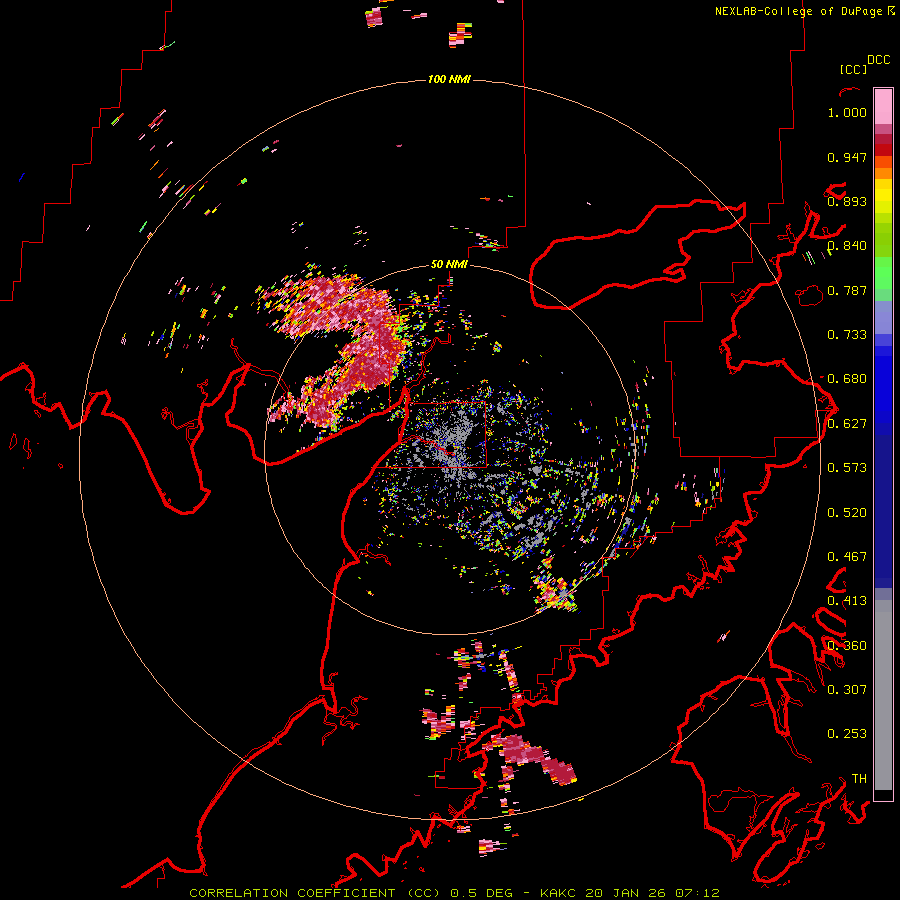Click the 07:12 time stamp in the caption

(x=697, y=893)
